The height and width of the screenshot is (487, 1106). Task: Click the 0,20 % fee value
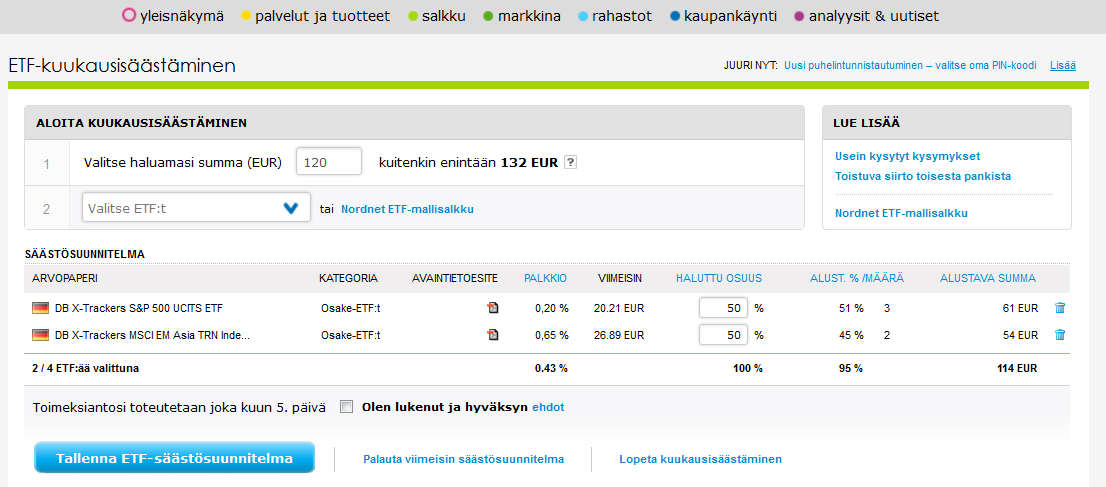click(551, 308)
